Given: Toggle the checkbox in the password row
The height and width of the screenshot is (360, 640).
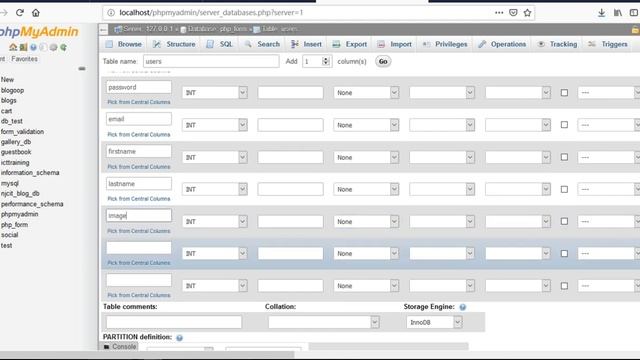Looking at the screenshot, I should (564, 93).
